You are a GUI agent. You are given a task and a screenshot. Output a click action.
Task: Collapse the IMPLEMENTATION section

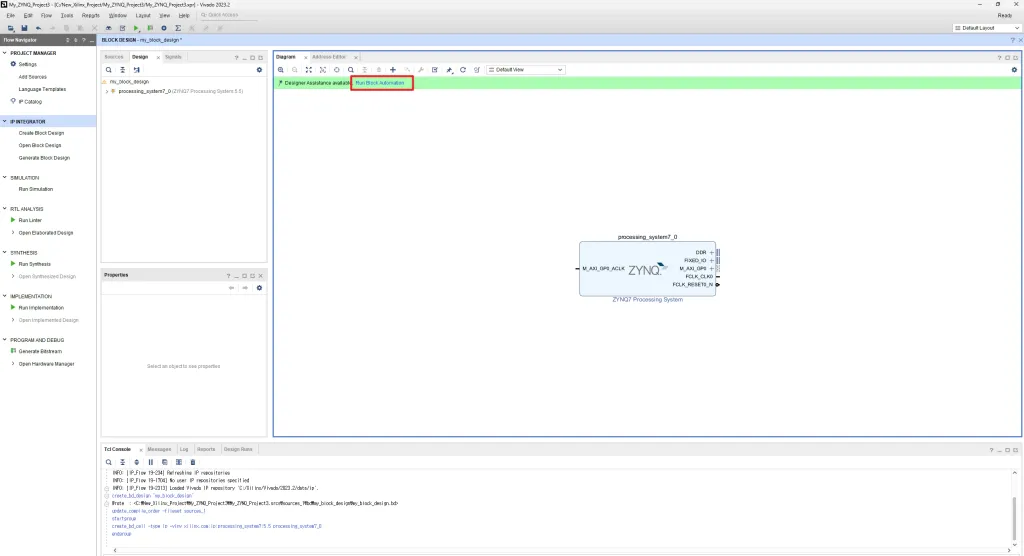point(5,297)
